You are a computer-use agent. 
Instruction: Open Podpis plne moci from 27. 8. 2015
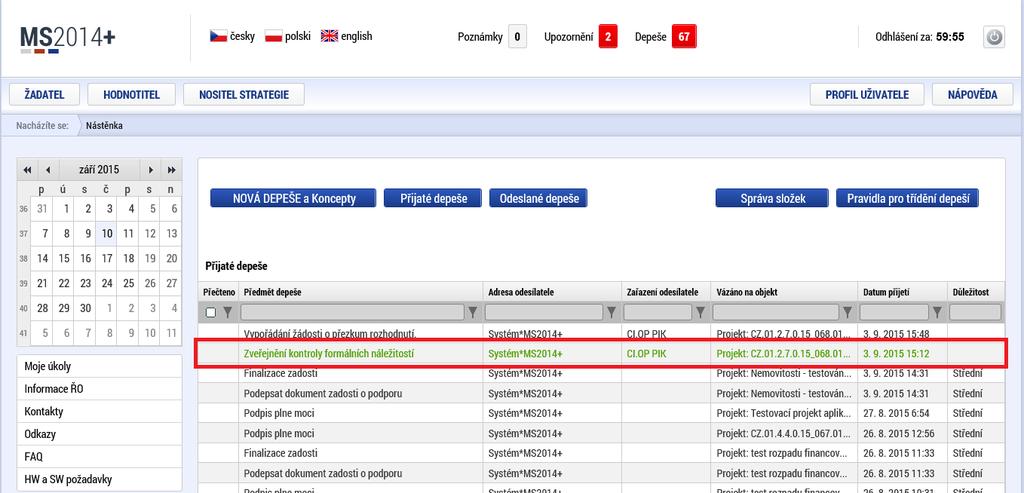(x=279, y=413)
